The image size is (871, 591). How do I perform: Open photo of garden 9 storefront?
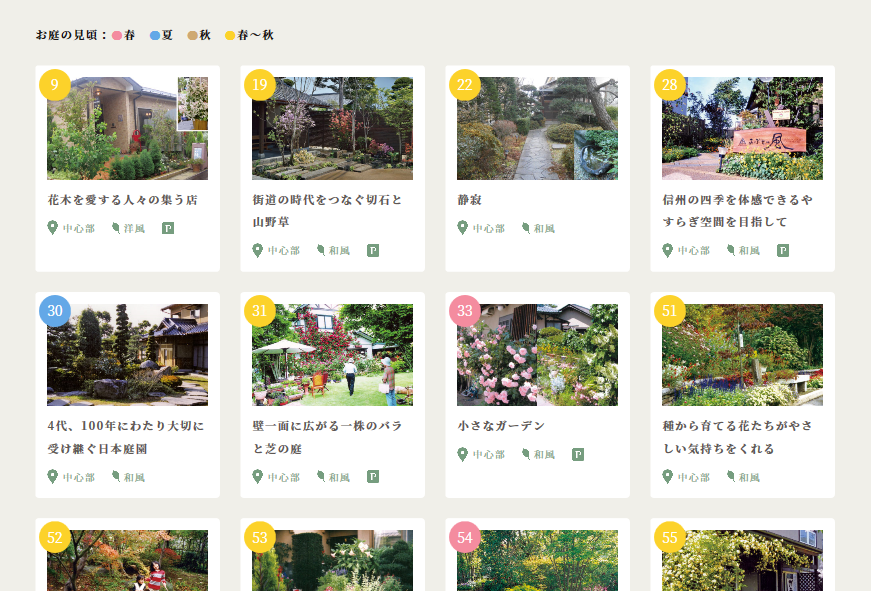click(x=127, y=128)
